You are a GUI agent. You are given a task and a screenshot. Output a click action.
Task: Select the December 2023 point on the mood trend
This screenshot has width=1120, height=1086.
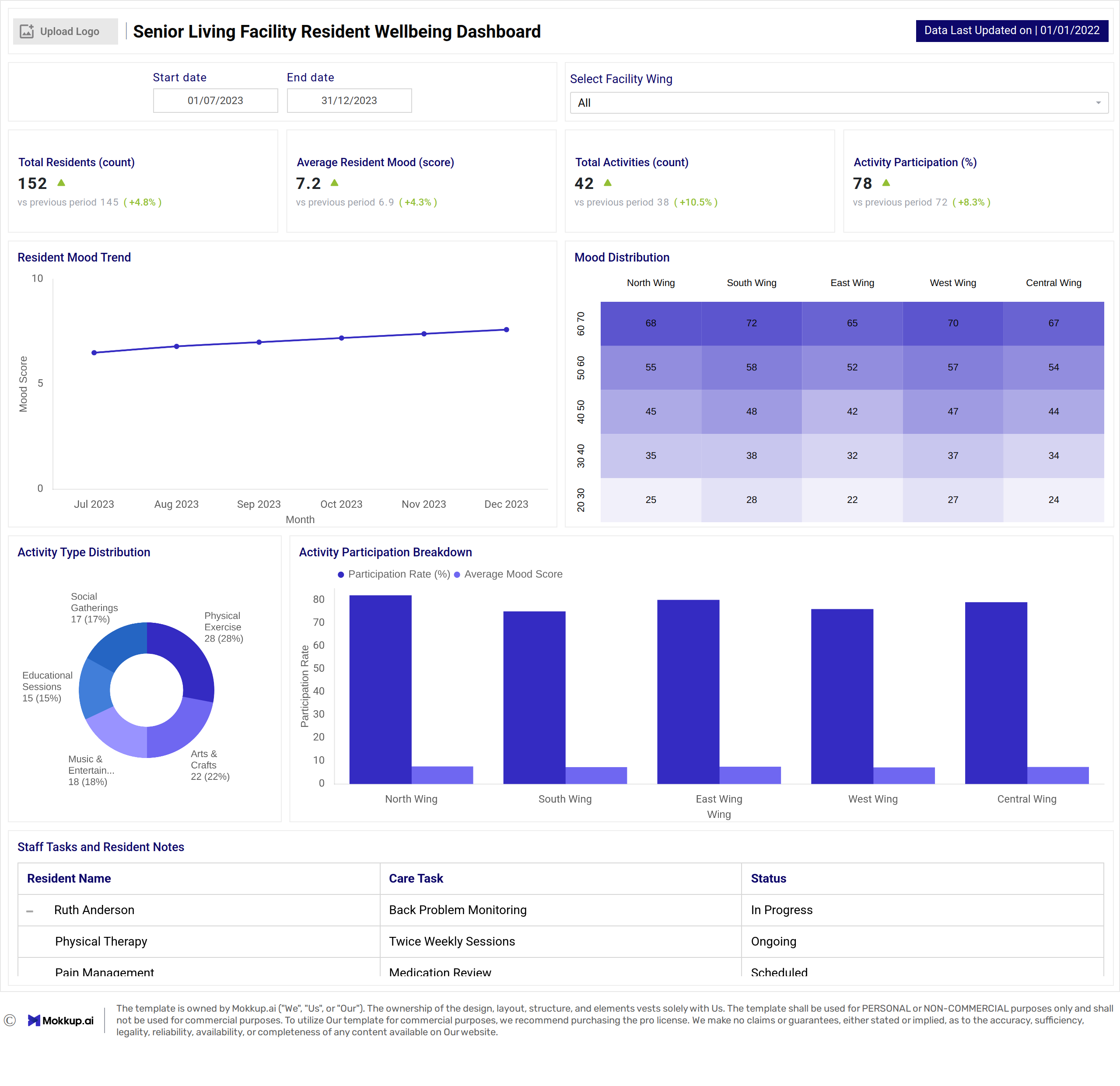pos(506,330)
